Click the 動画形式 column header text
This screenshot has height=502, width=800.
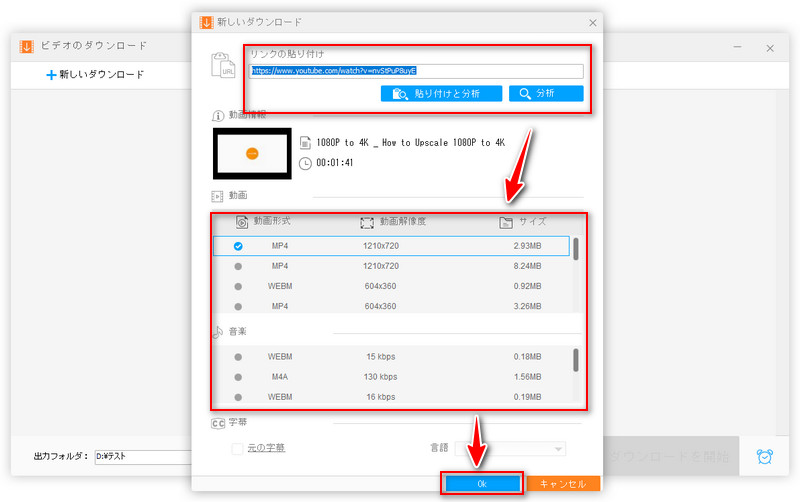point(272,221)
